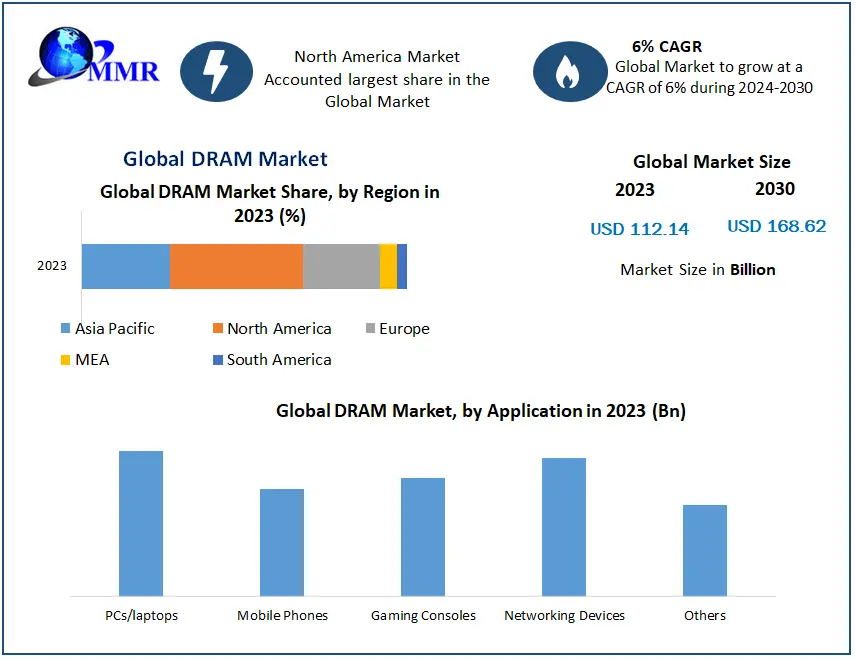Click the flame CAGR icon
Viewport: 856px width, 660px height.
tap(569, 72)
